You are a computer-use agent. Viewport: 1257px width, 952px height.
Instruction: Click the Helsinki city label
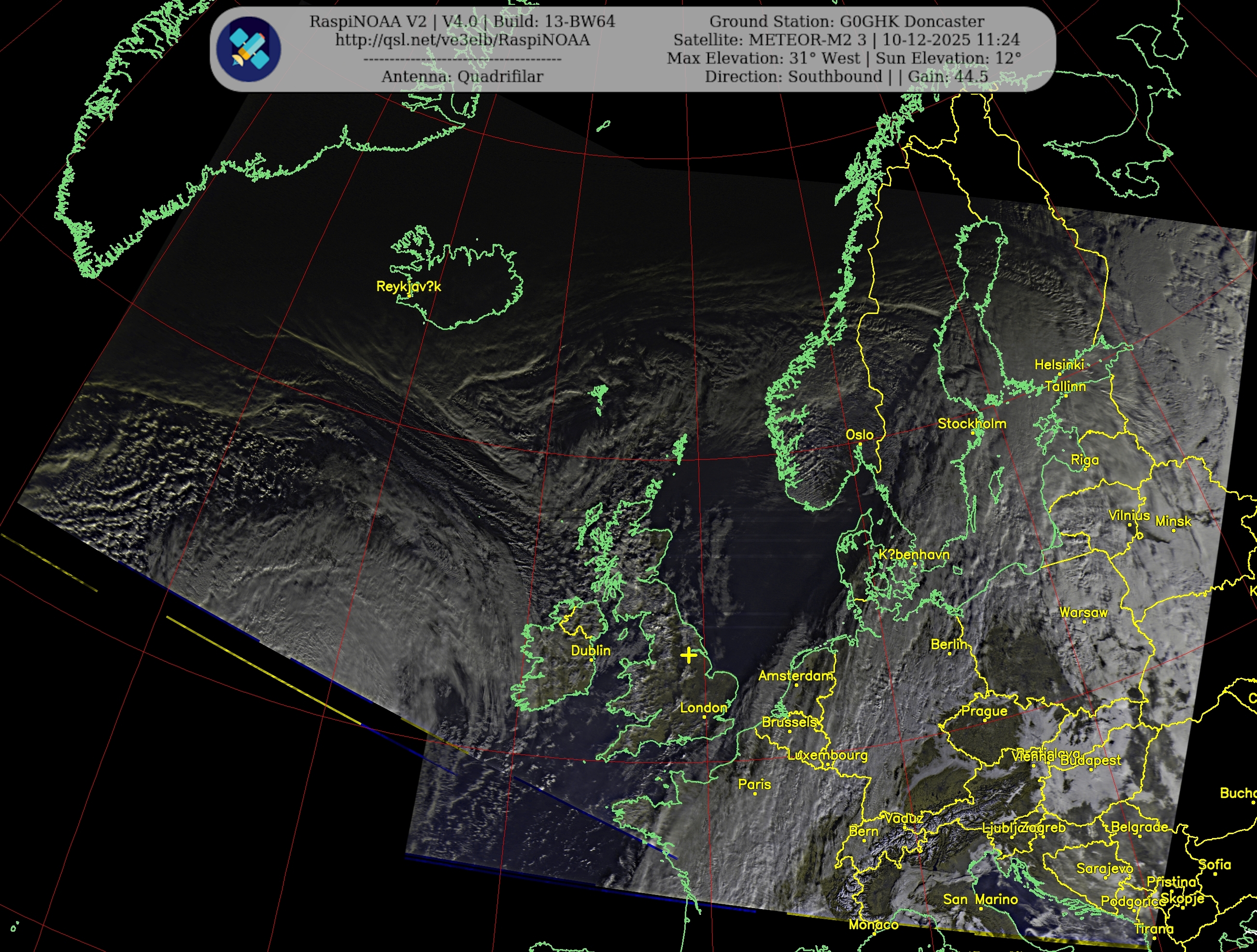click(x=1059, y=364)
